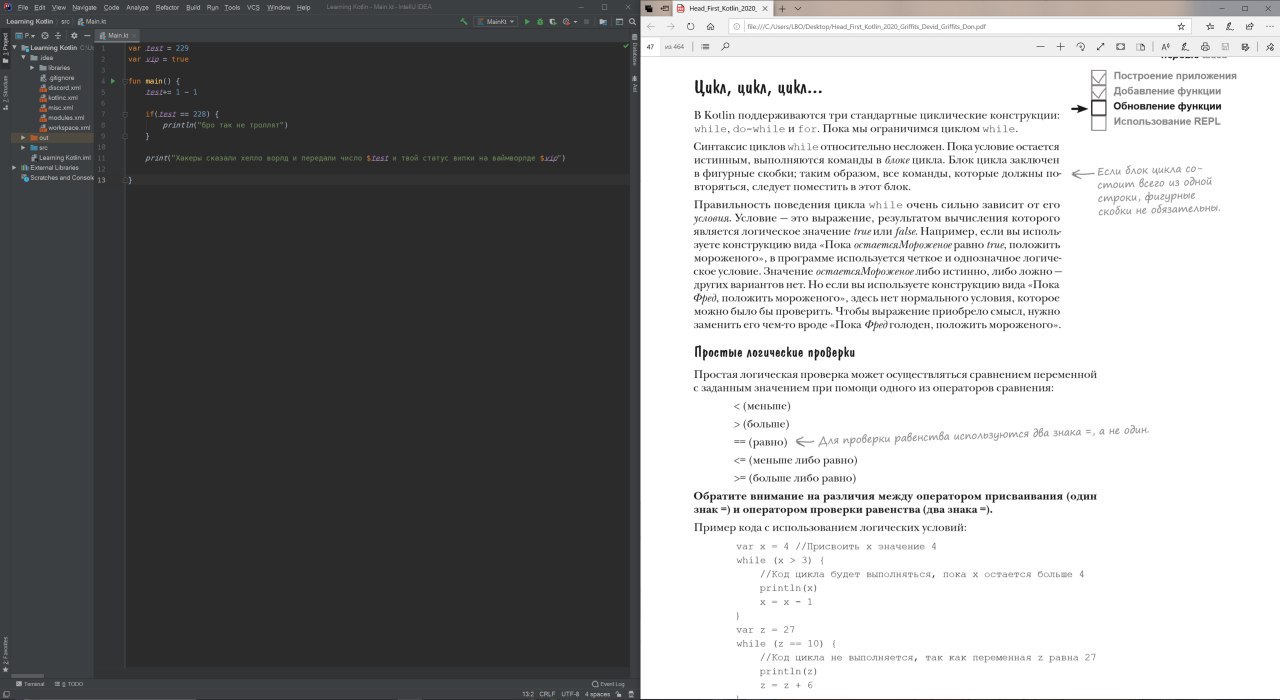This screenshot has height=700, width=1280.
Task: Open the File menu in IntelliJ
Action: click(23, 7)
